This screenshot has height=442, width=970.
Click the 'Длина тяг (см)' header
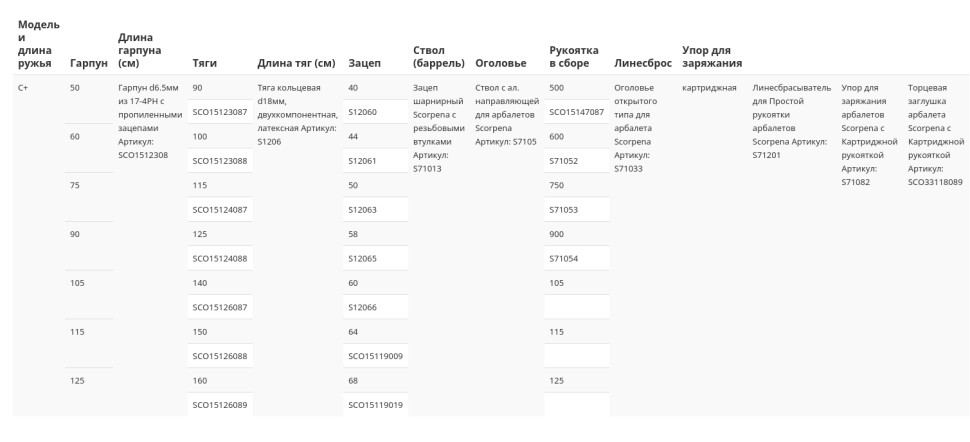296,63
